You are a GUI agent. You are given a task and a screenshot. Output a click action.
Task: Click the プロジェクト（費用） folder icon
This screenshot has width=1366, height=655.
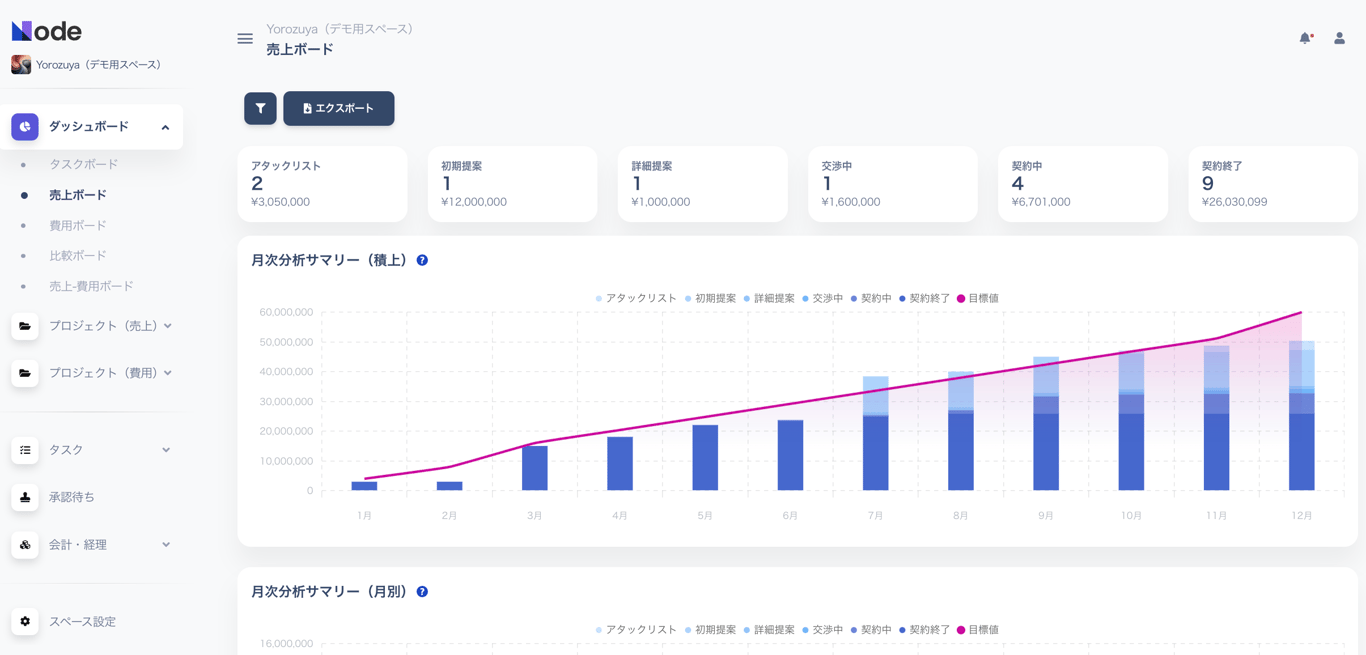click(25, 373)
